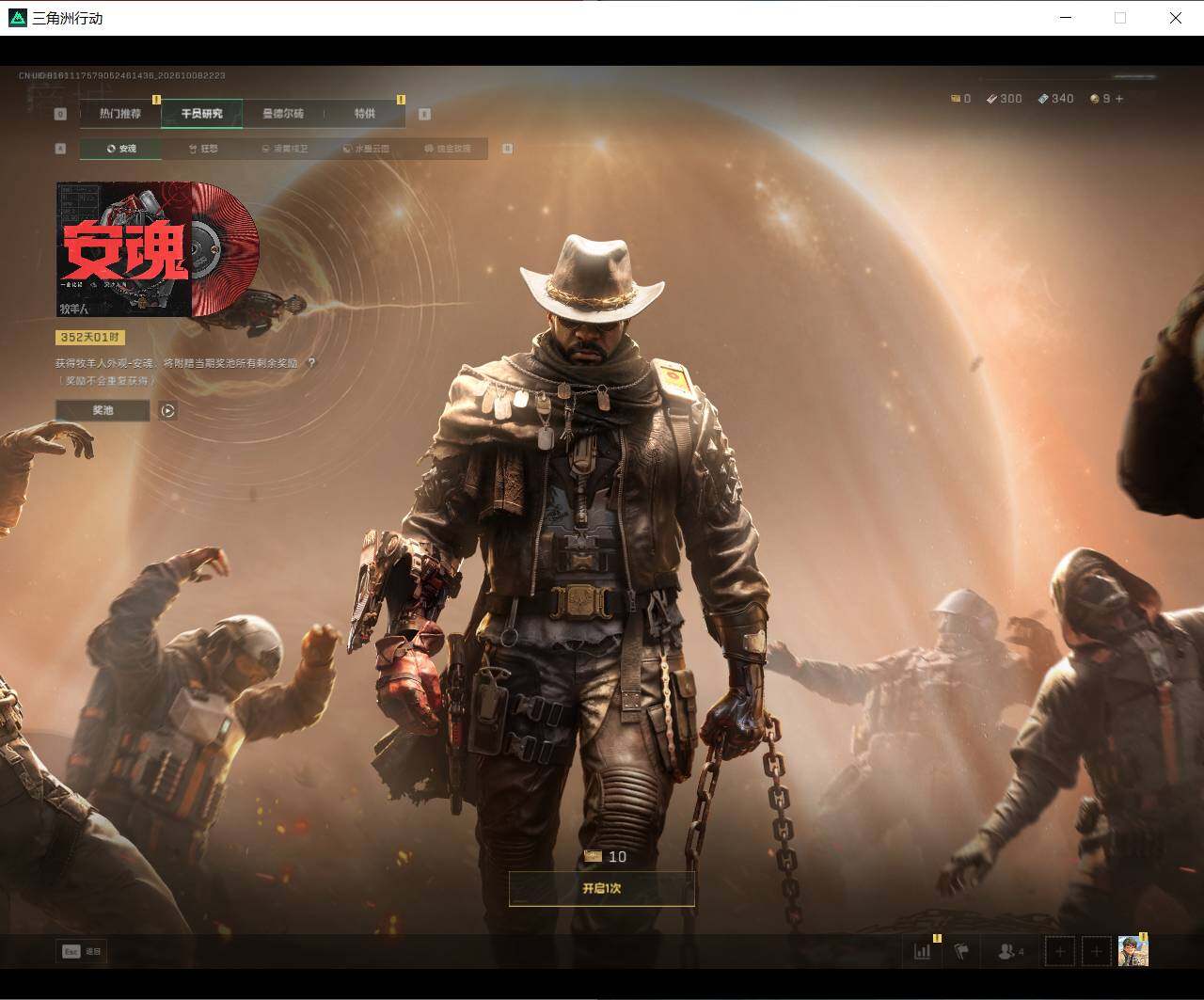This screenshot has width=1204, height=1000.
Task: Click the white ticket 300 icon
Action: [x=991, y=99]
